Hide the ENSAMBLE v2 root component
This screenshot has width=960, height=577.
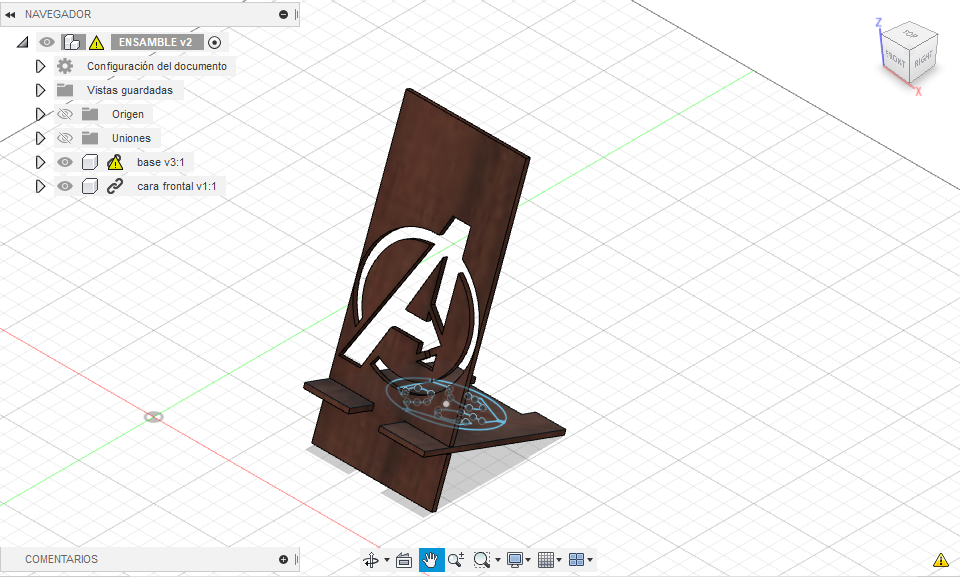(x=47, y=42)
